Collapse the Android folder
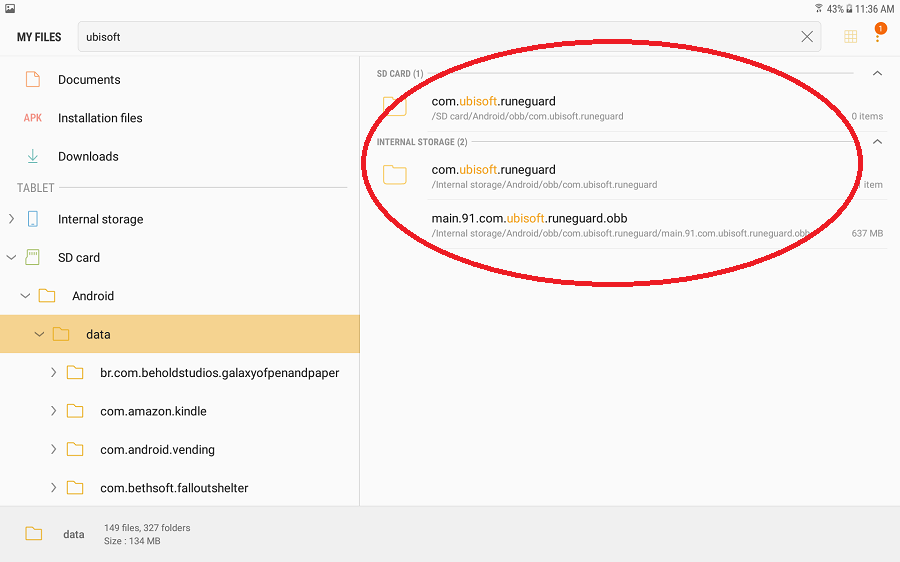 tap(25, 296)
